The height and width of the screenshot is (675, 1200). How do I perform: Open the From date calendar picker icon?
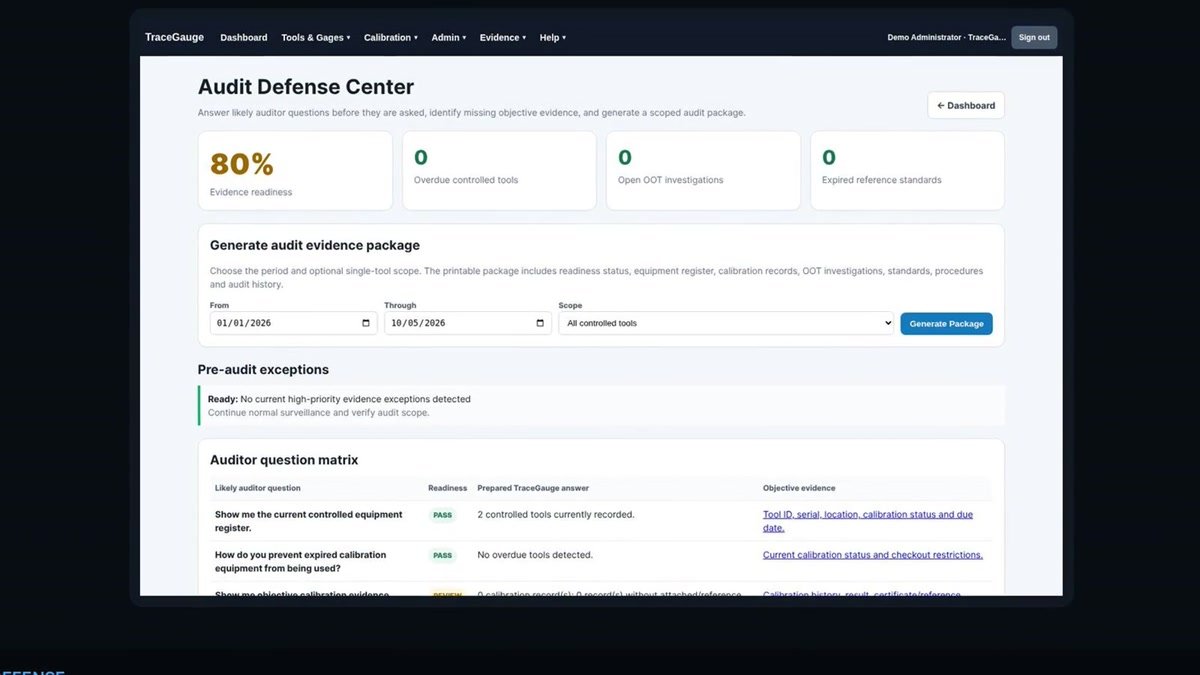366,323
